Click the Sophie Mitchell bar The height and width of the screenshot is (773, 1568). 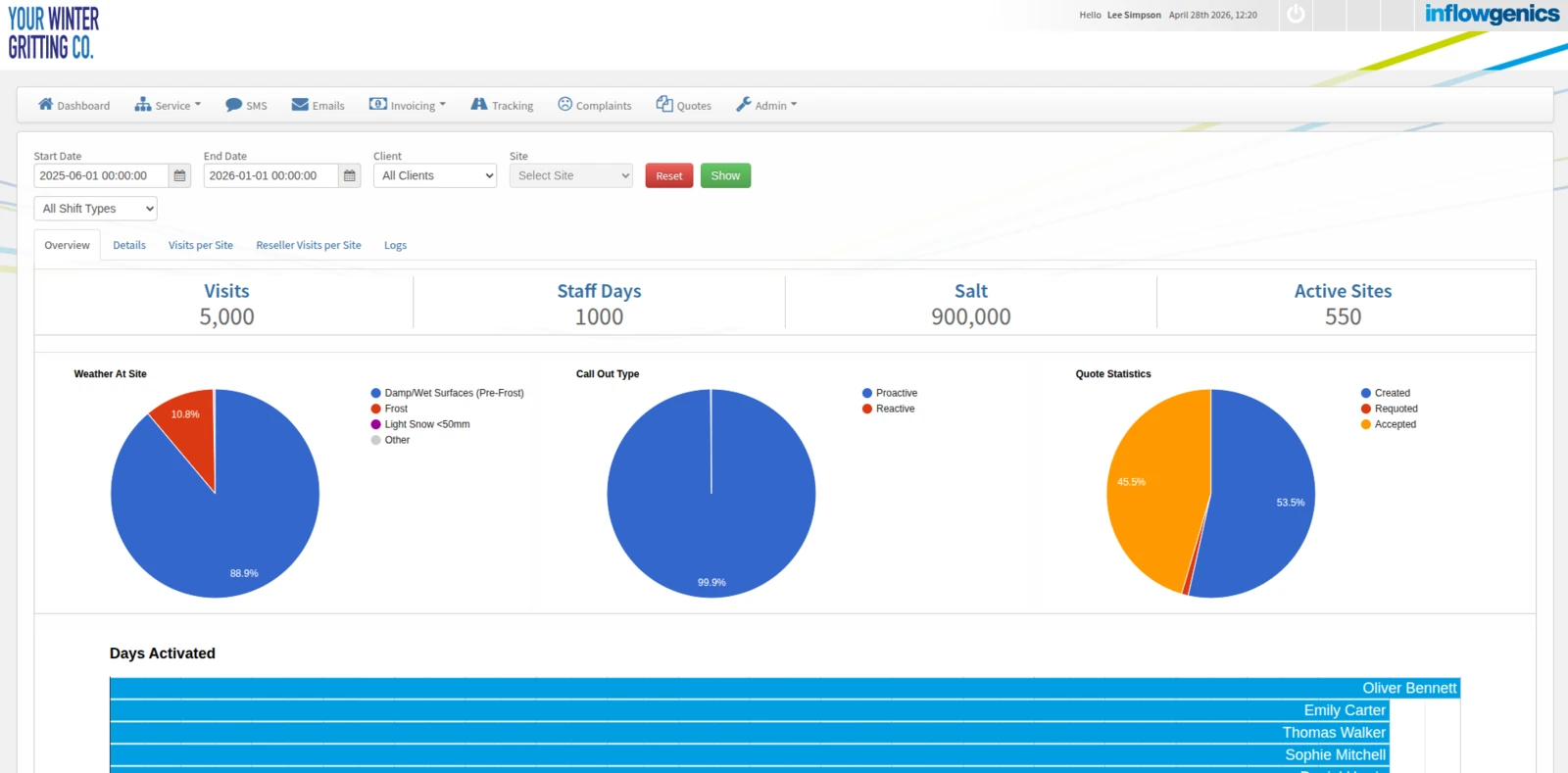coord(750,755)
